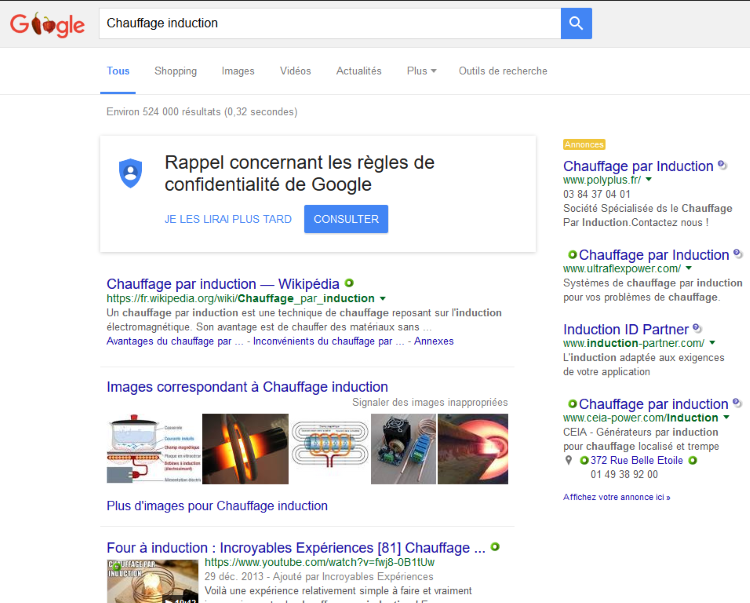Click the privacy shield icon

point(130,173)
